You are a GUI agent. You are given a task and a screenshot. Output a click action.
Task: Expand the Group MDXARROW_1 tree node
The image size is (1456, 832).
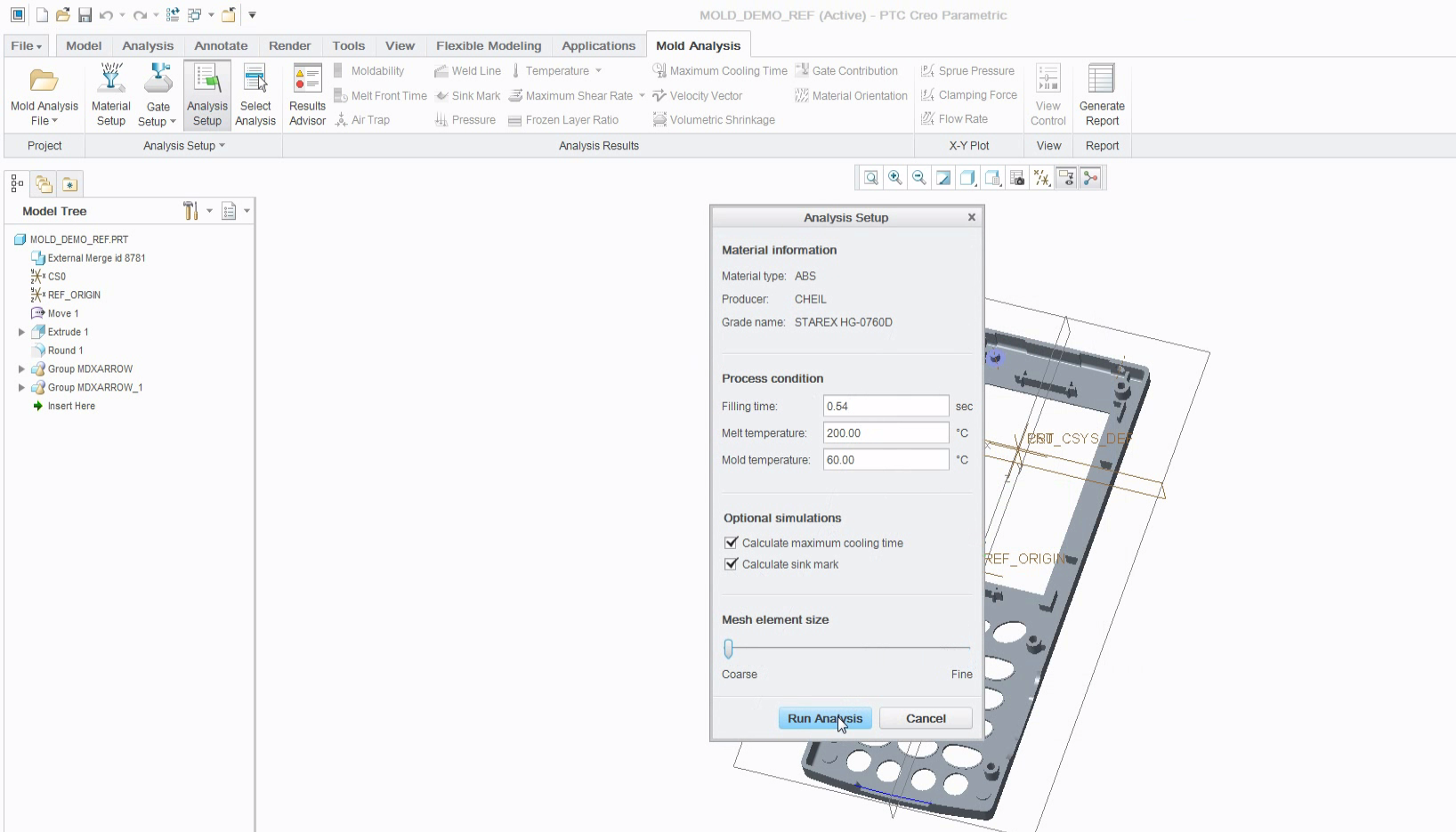tap(21, 387)
